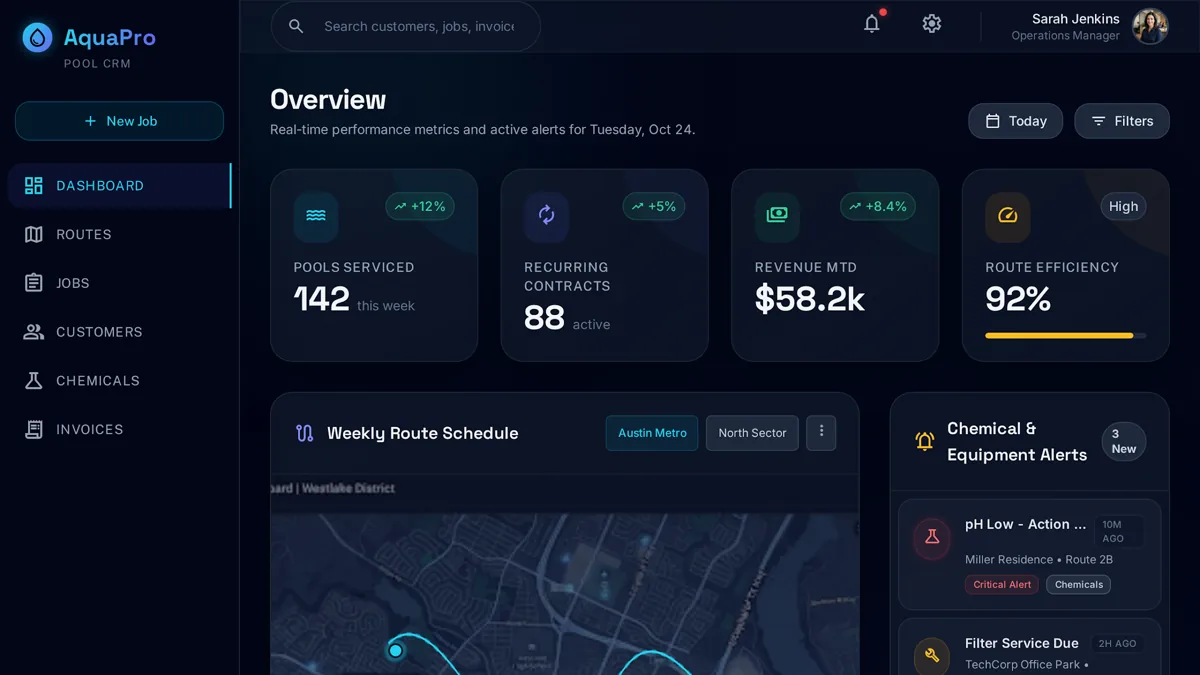Open the Chemicals page
This screenshot has width=1200, height=675.
(x=119, y=381)
